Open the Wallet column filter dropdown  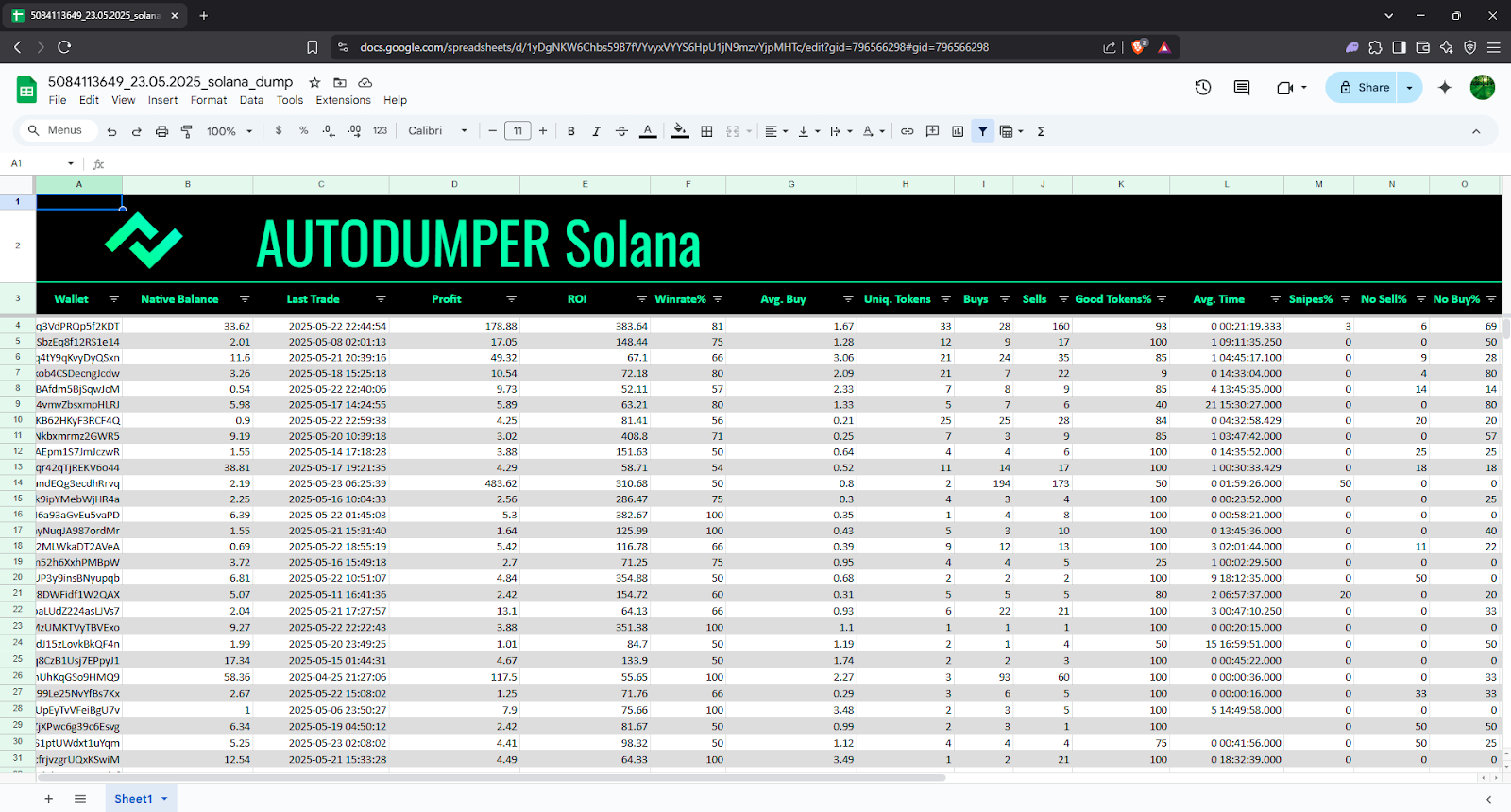pos(114,299)
